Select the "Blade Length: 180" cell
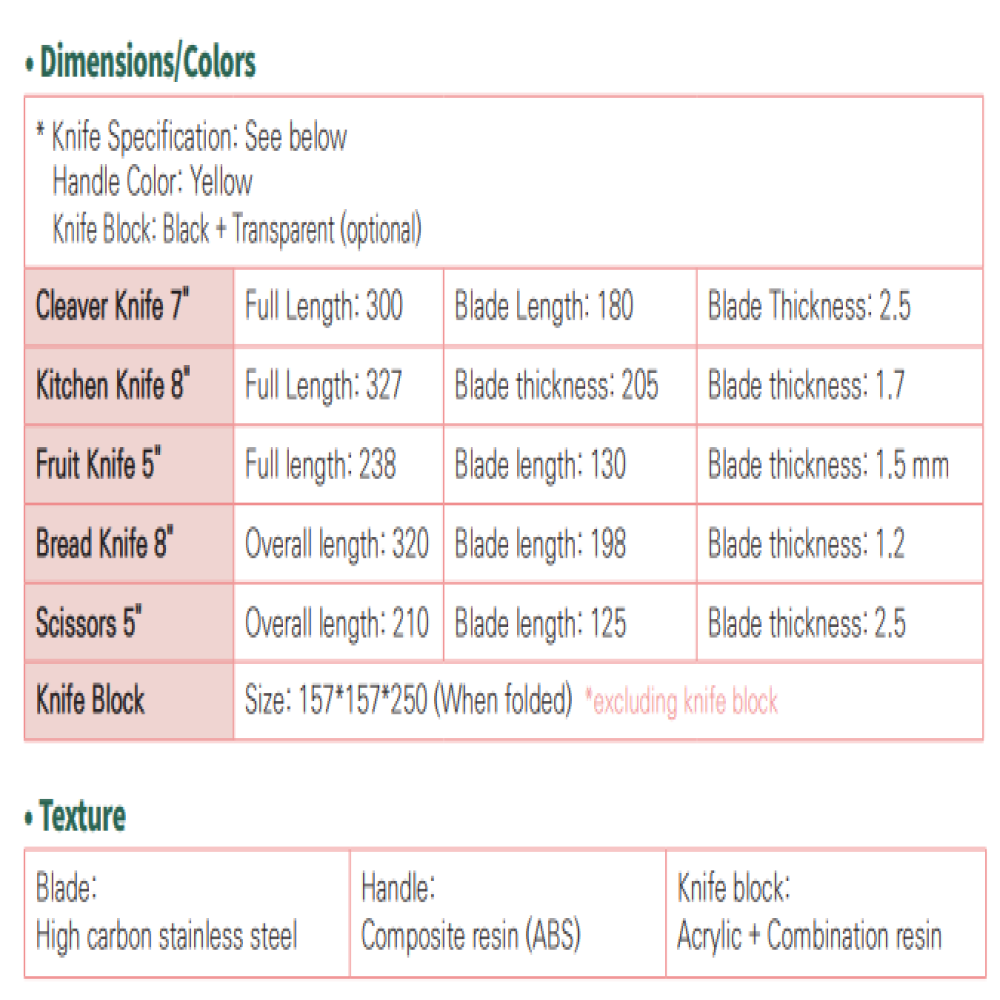 pyautogui.click(x=544, y=306)
